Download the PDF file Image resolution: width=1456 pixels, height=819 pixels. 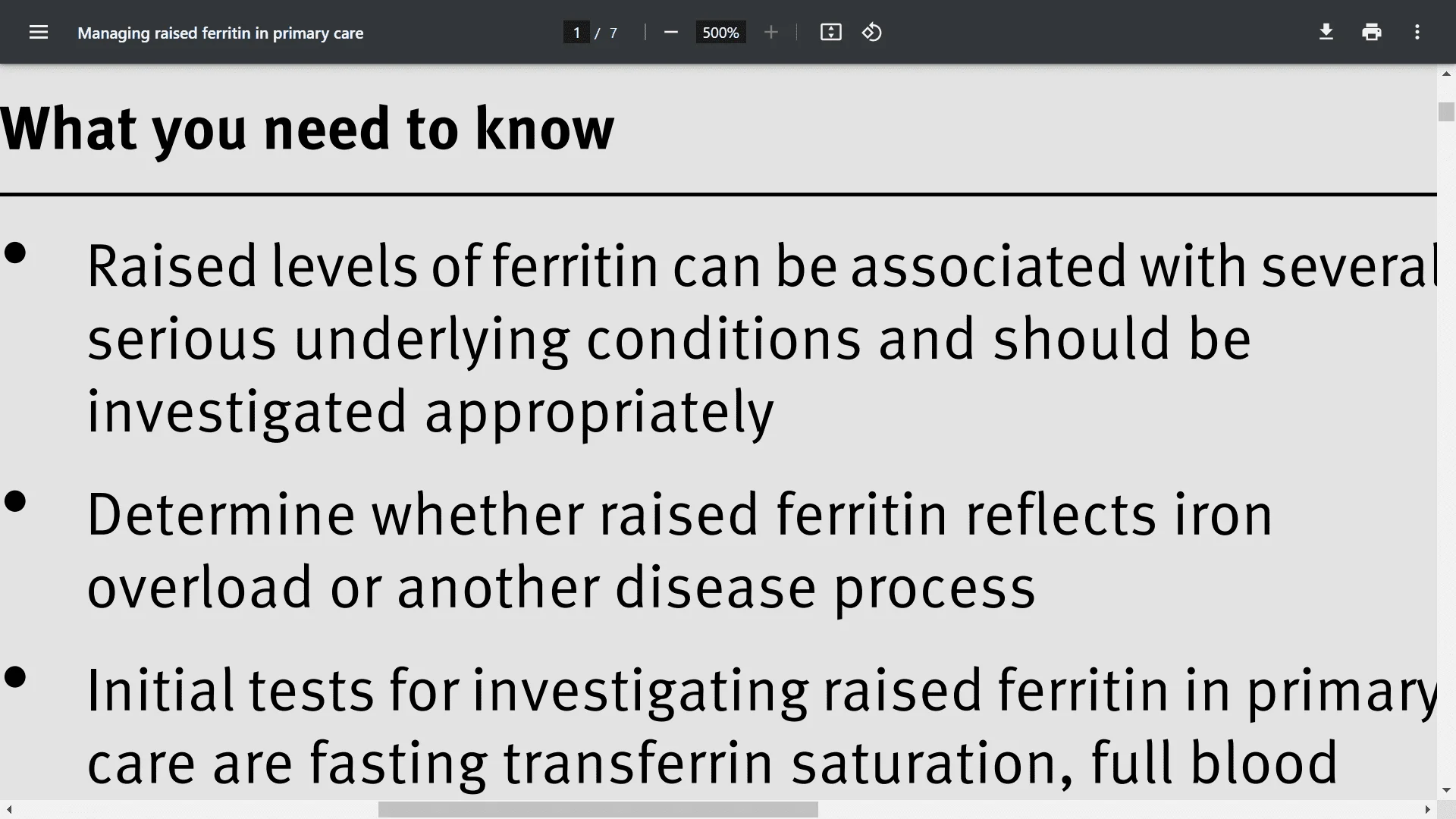pyautogui.click(x=1326, y=33)
